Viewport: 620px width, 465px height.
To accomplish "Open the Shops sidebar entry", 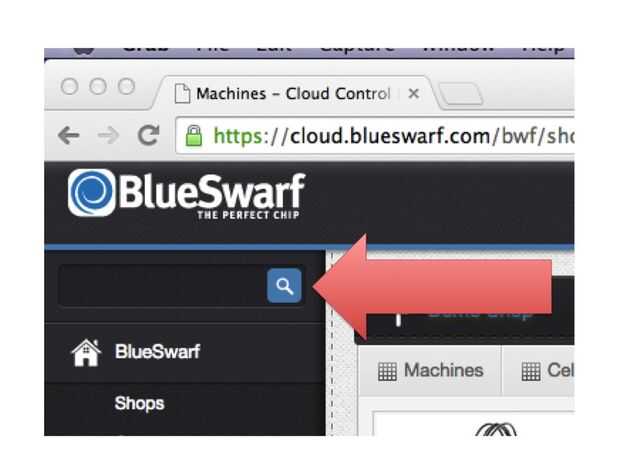I will (x=139, y=403).
